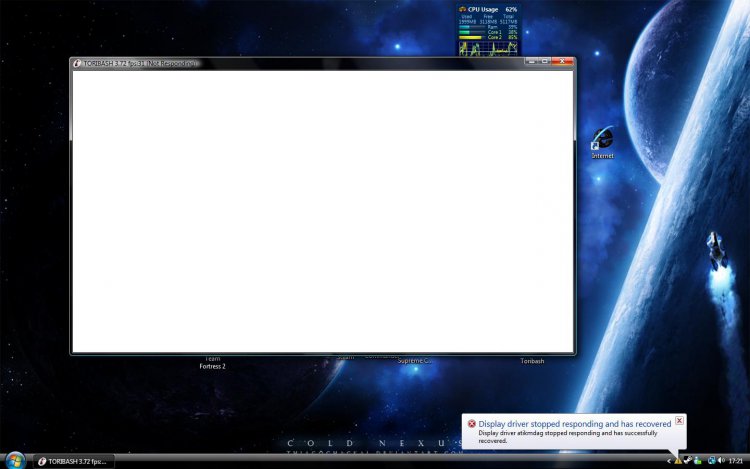
Task: Open the Team Fortress 2 desktop shortcut
Action: 212,363
